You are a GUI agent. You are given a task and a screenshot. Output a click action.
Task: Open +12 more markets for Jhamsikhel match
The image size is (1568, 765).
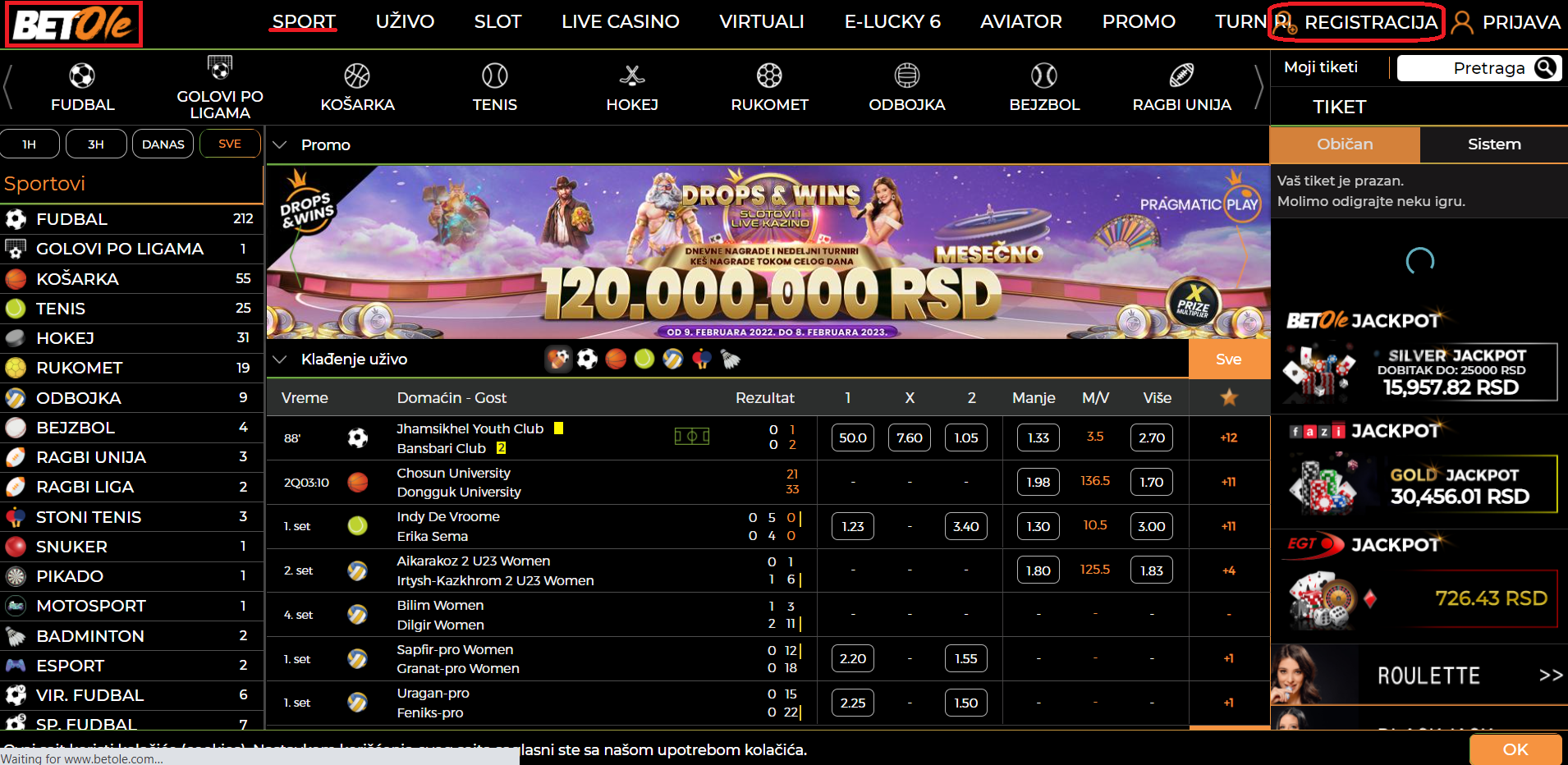[x=1229, y=437]
